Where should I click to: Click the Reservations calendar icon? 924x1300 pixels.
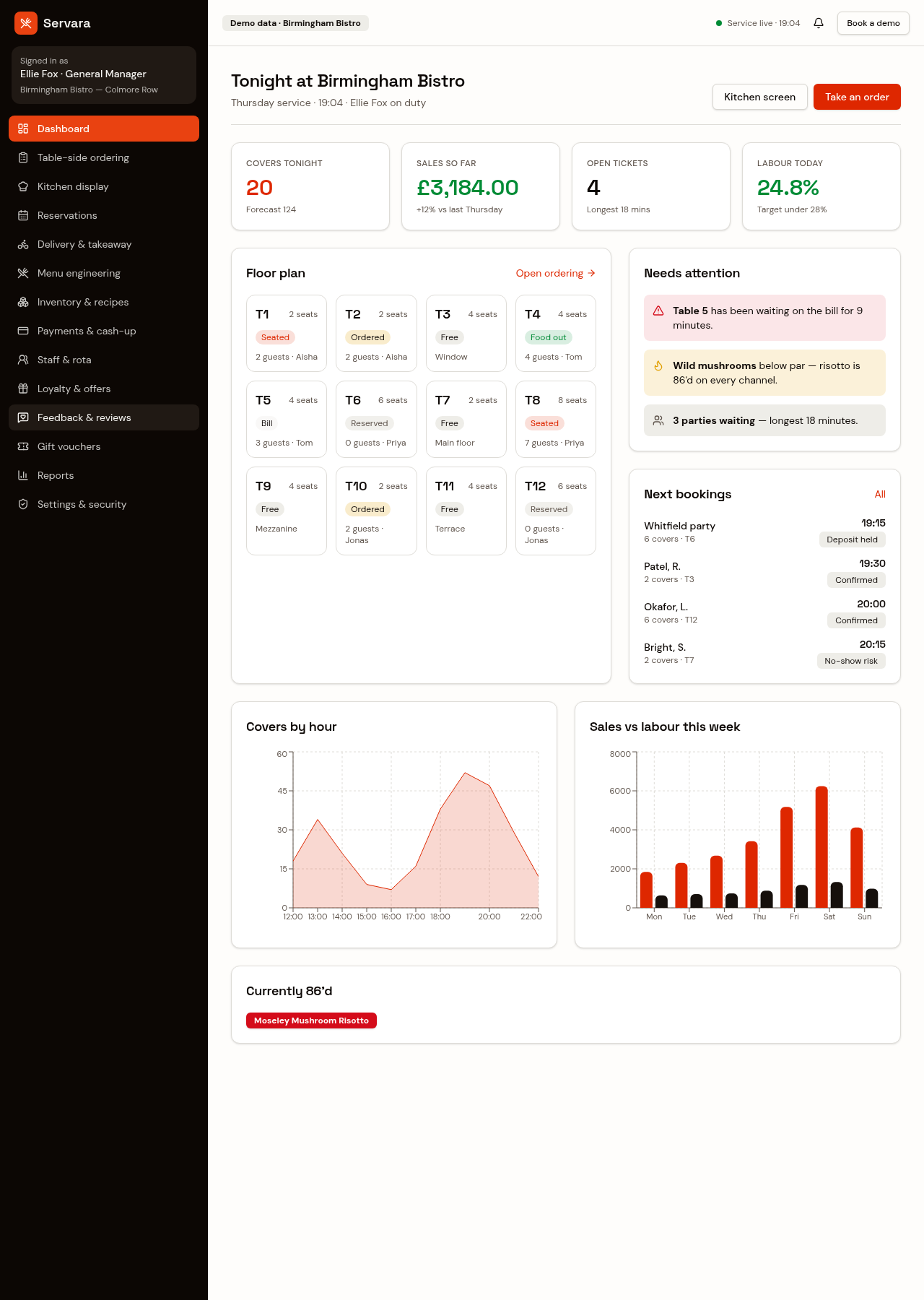tap(23, 215)
